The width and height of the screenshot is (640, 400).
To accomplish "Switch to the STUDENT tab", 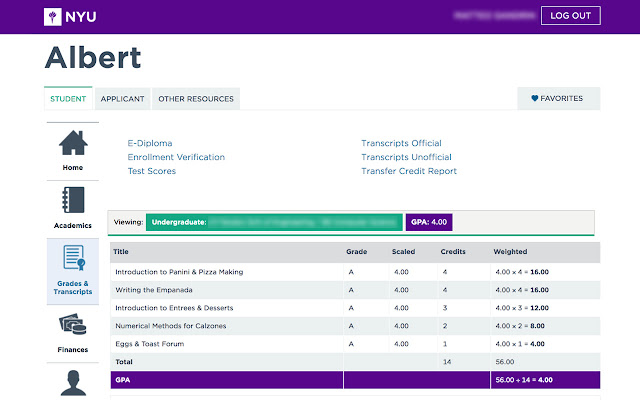I will 68,99.
